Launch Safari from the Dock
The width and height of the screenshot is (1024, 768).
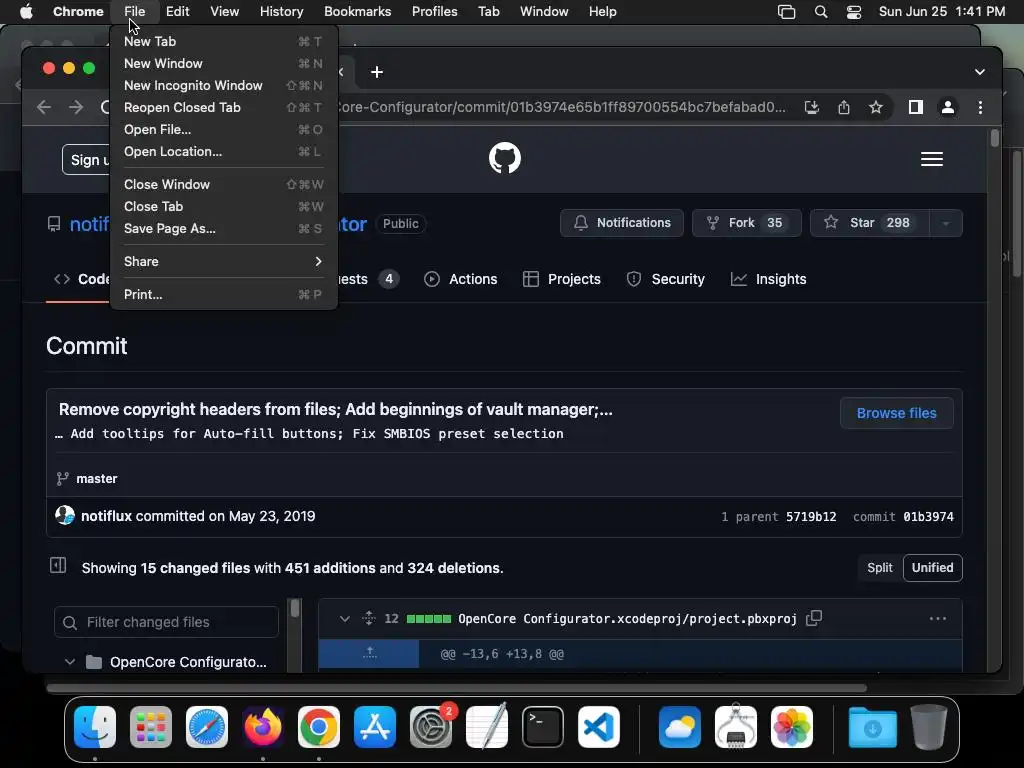coord(207,727)
